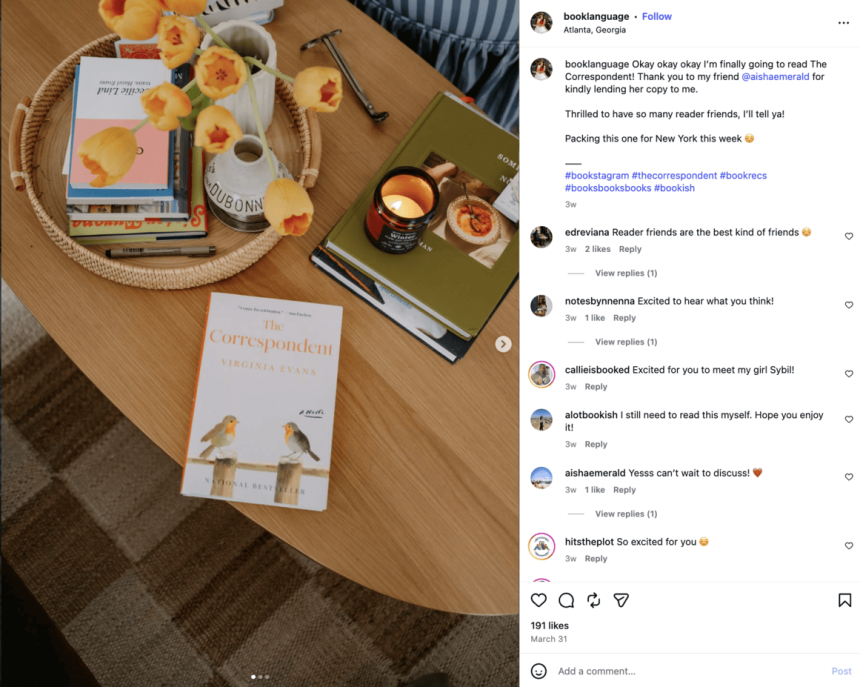Open comment bubble icon below post
Image resolution: width=860 pixels, height=687 pixels.
[566, 600]
